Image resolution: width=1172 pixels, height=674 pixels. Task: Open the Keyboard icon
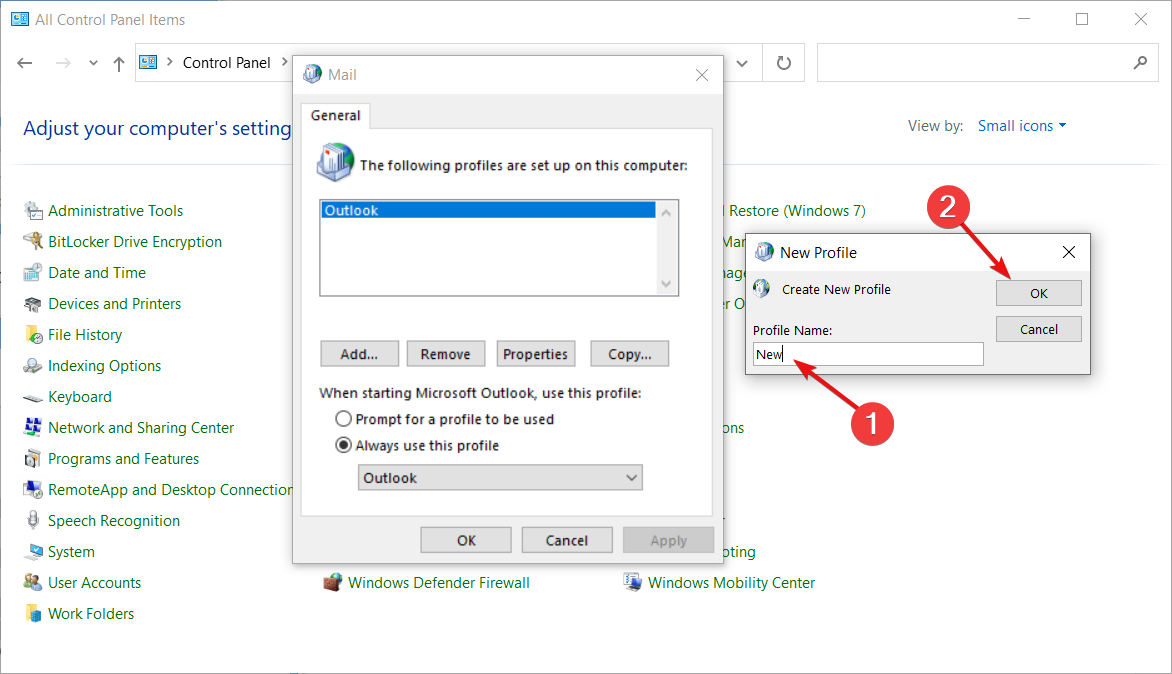click(33, 397)
